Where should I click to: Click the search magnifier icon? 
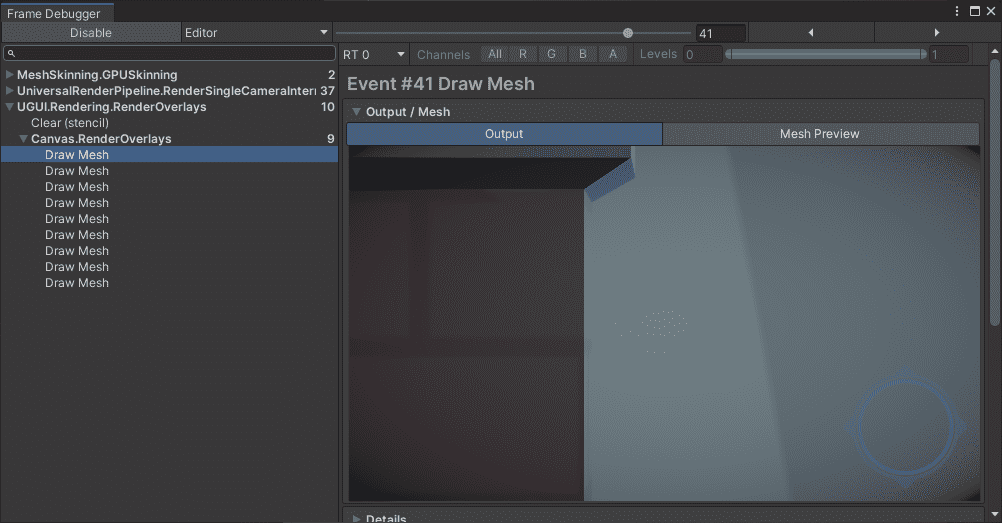pos(11,54)
